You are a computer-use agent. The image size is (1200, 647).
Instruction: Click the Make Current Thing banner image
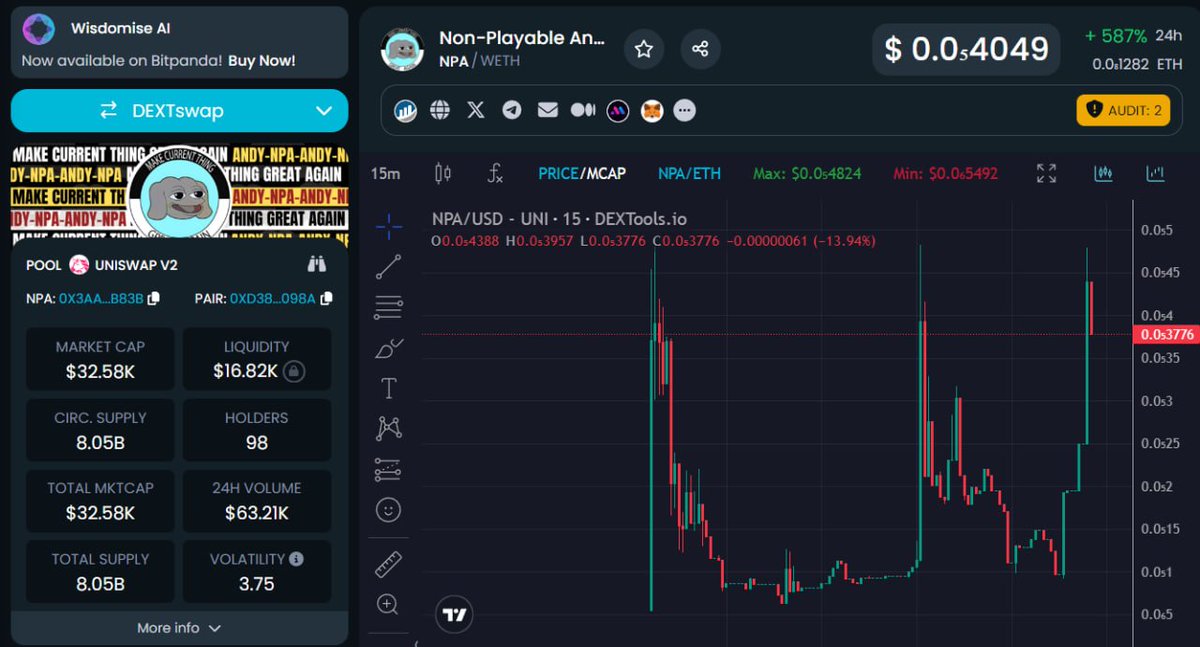pyautogui.click(x=179, y=194)
